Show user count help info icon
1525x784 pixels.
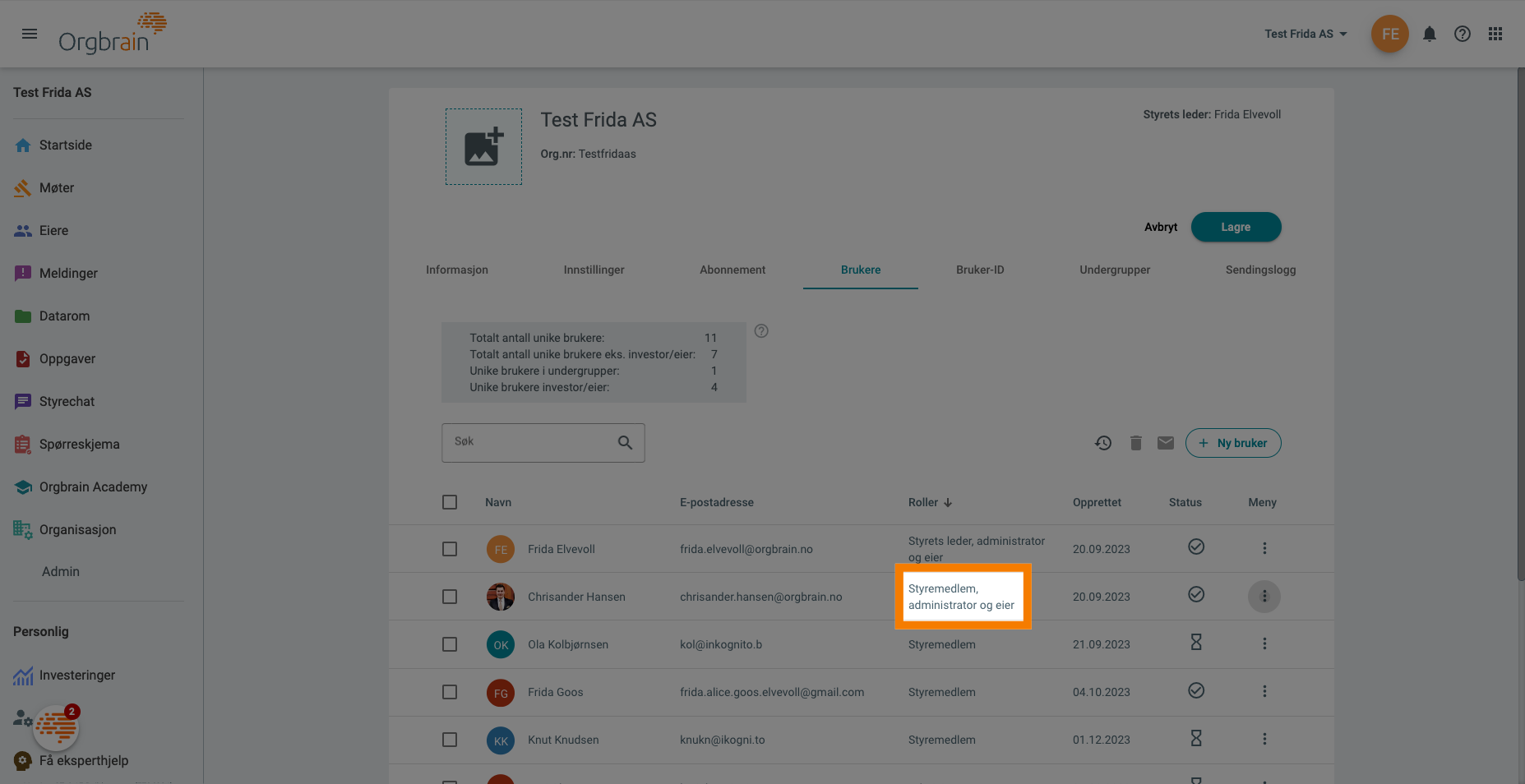click(x=761, y=331)
